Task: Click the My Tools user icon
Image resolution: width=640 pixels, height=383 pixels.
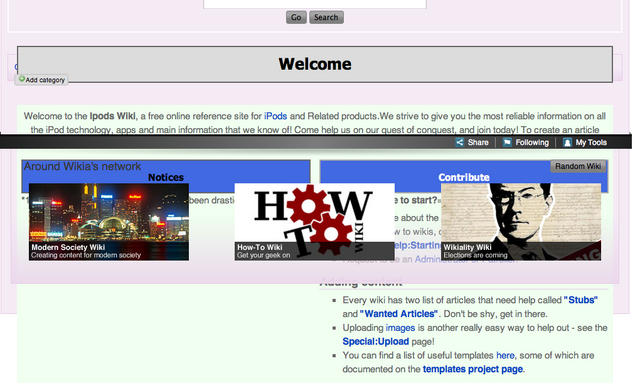Action: click(x=567, y=142)
